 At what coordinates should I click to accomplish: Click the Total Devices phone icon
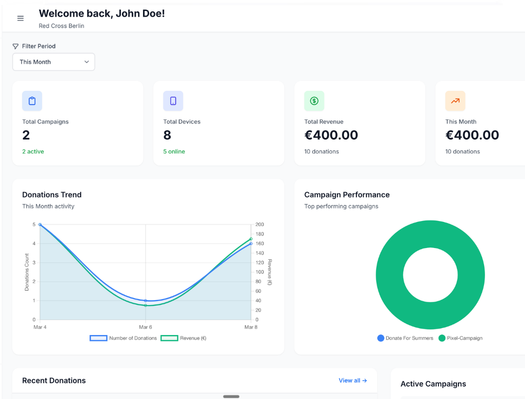pyautogui.click(x=173, y=101)
